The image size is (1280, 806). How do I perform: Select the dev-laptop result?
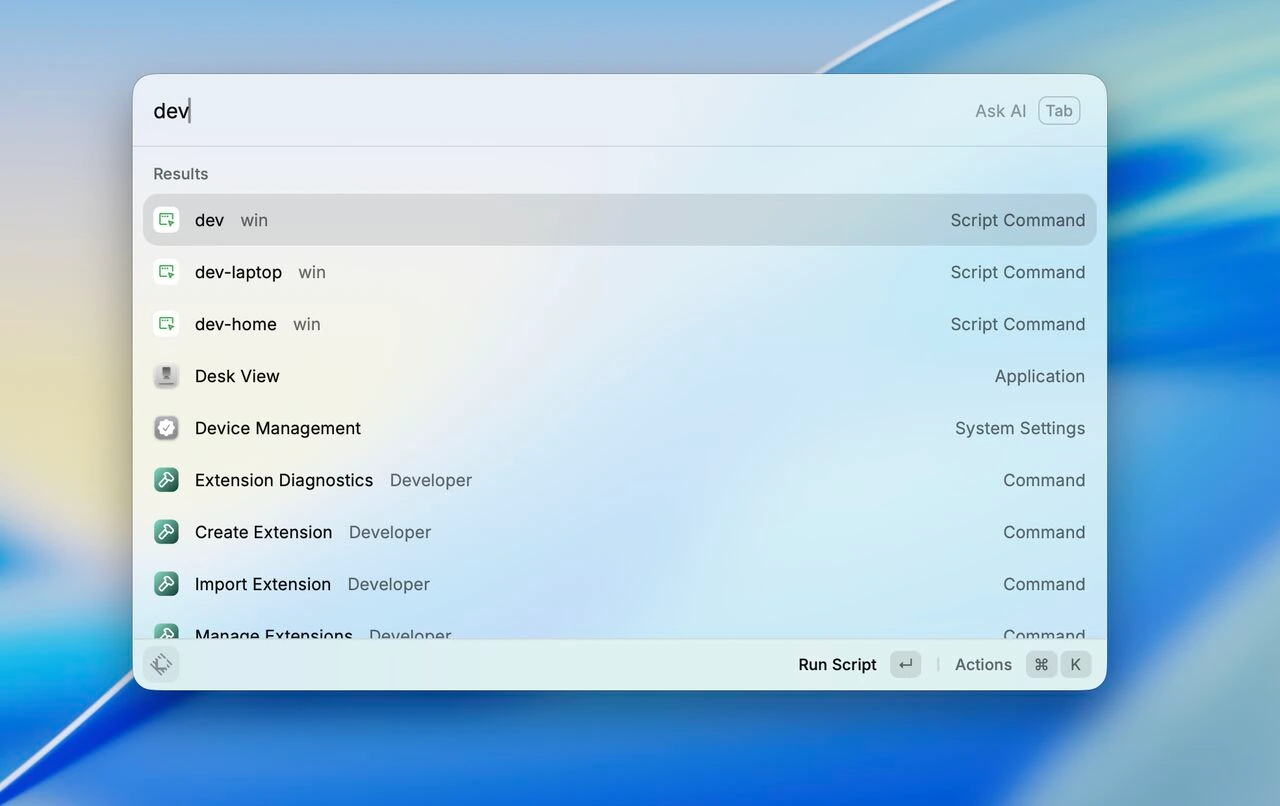(x=620, y=272)
